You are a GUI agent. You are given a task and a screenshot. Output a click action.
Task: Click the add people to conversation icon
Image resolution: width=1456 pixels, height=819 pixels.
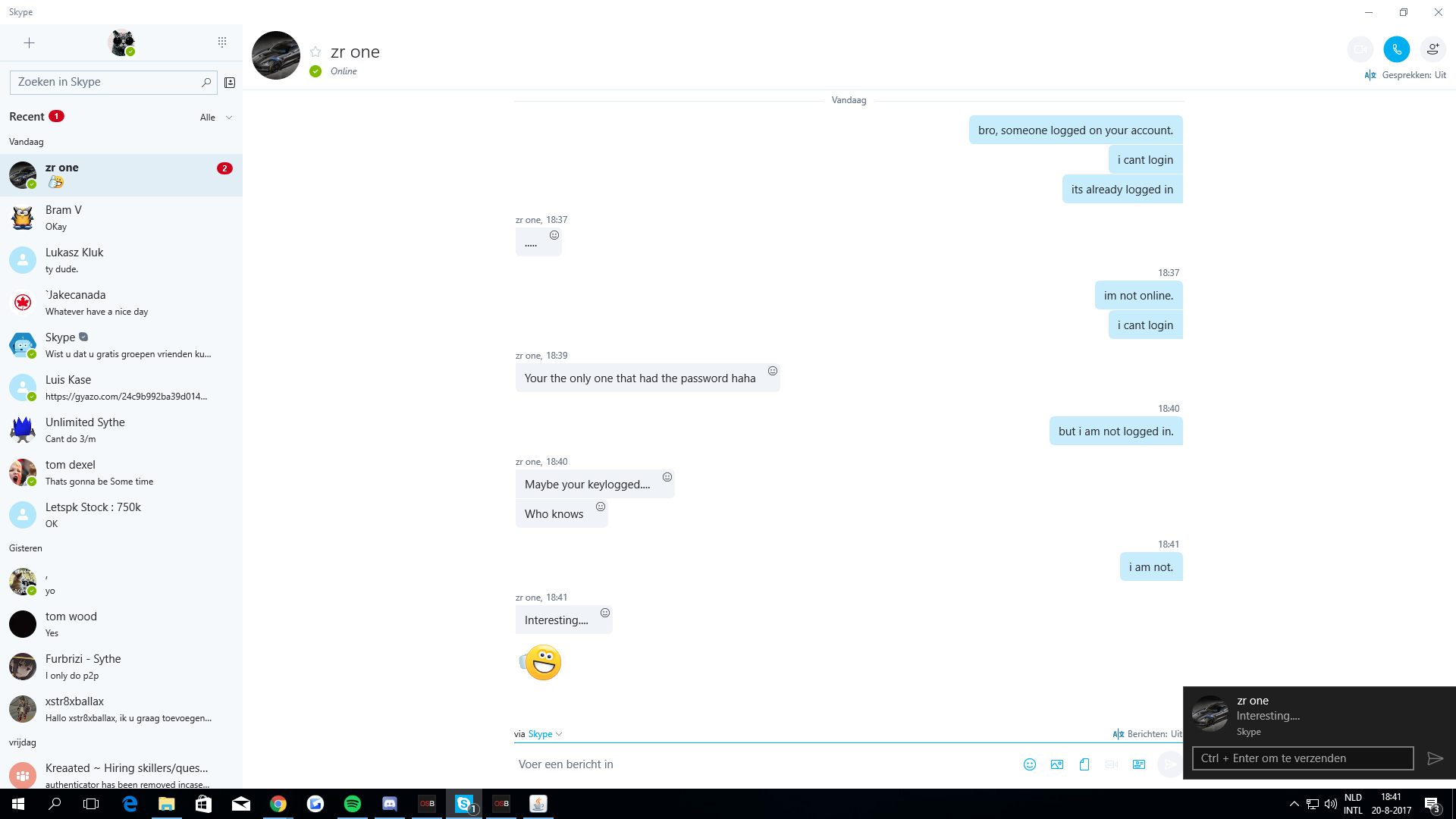(x=1432, y=49)
